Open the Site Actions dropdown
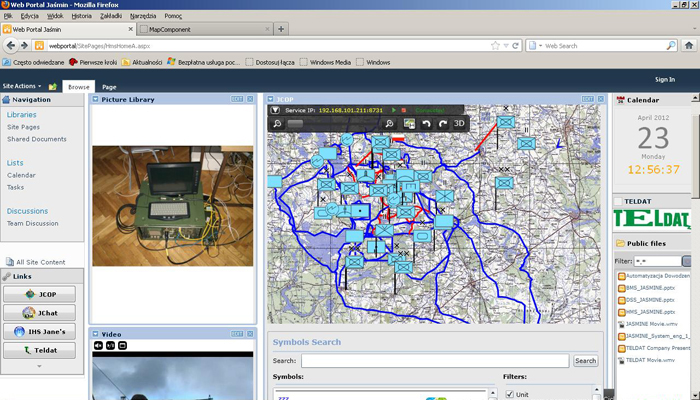This screenshot has height=400, width=700. (22, 86)
